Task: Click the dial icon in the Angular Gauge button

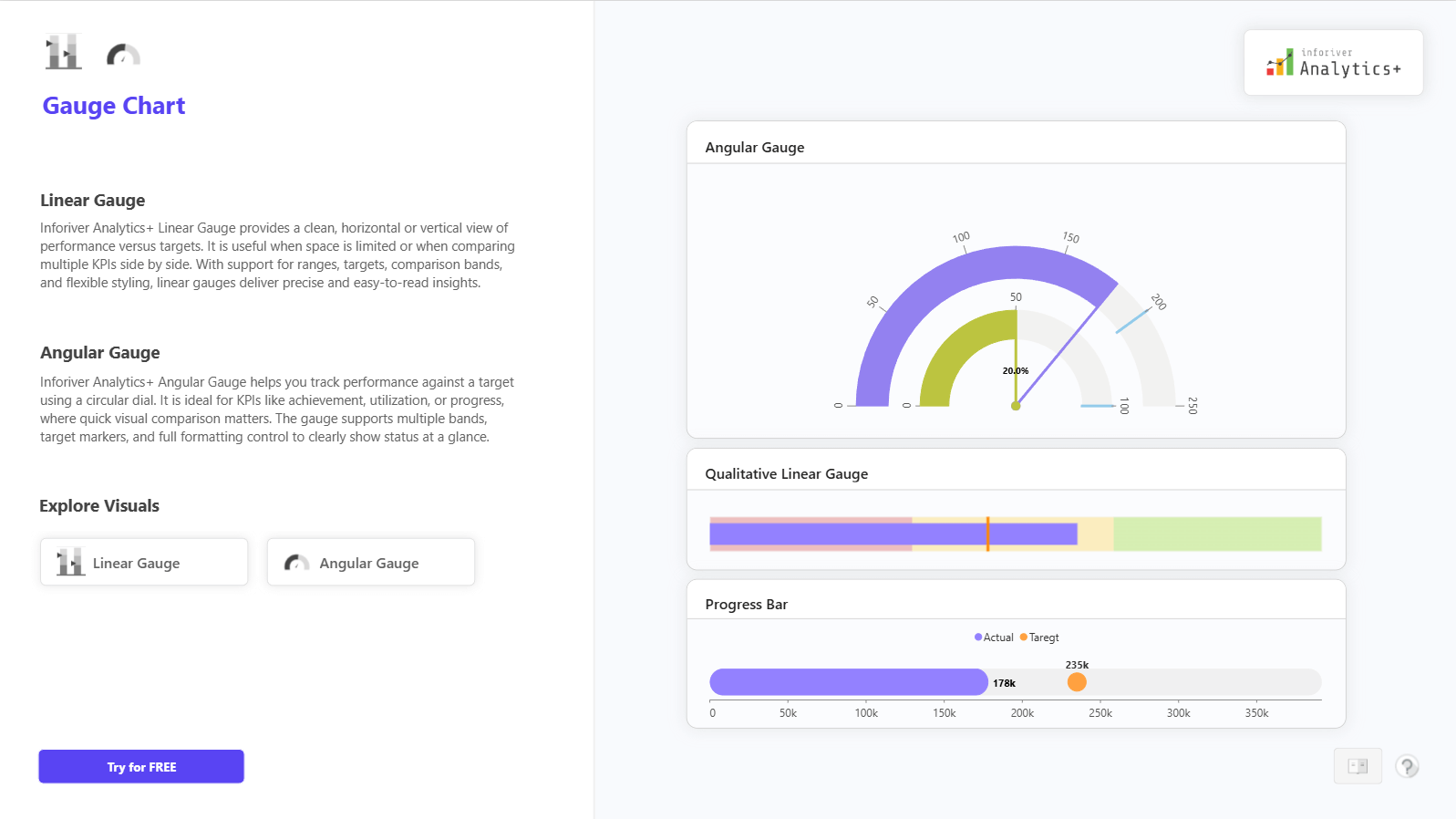Action: [x=296, y=563]
